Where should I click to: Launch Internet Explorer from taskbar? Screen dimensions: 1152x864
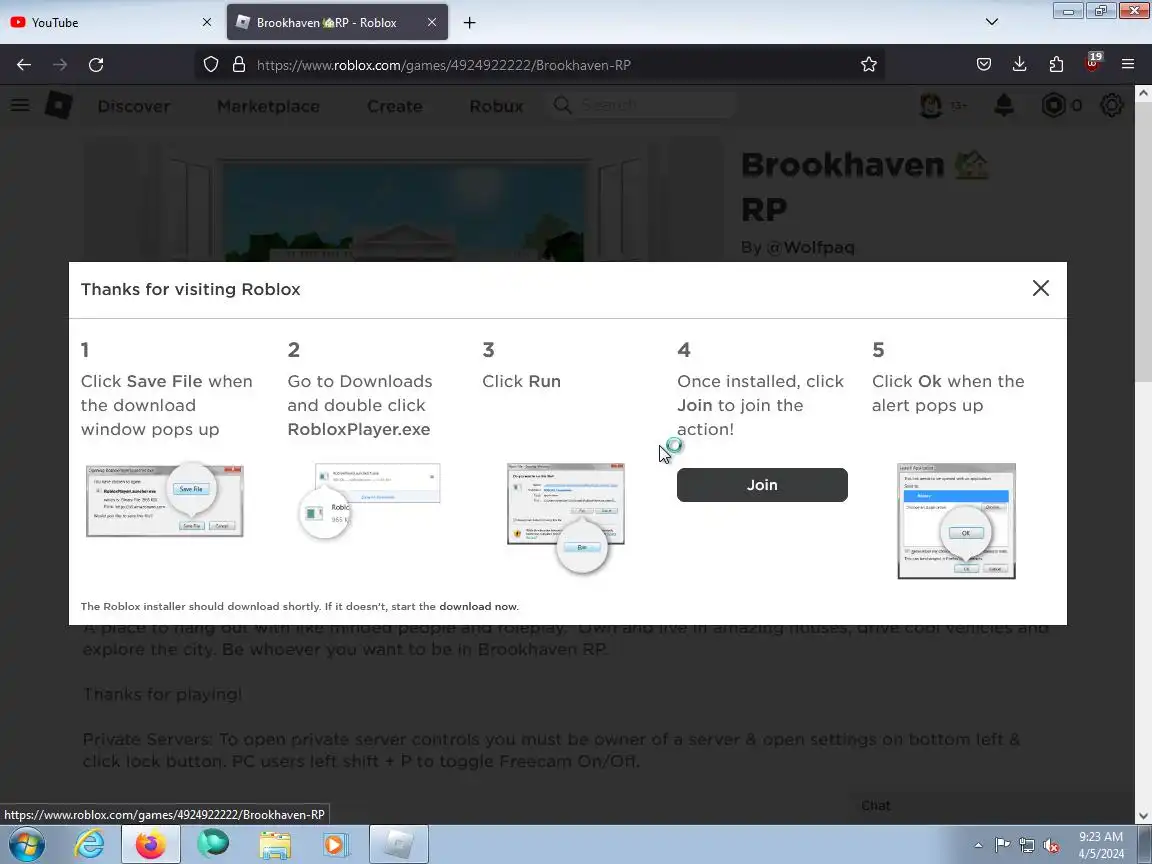89,844
